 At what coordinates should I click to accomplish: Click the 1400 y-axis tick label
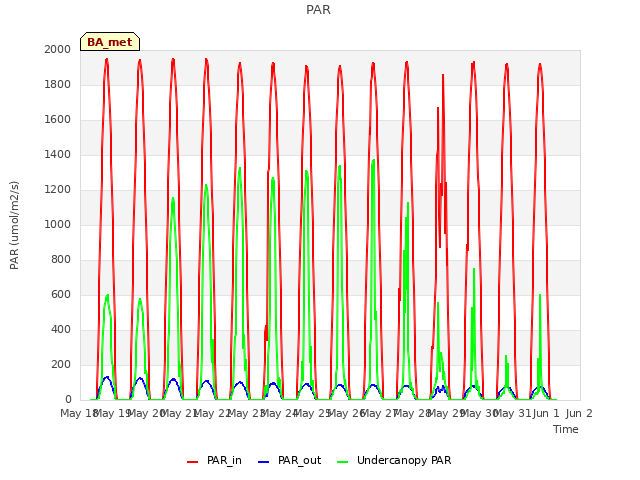(x=58, y=154)
